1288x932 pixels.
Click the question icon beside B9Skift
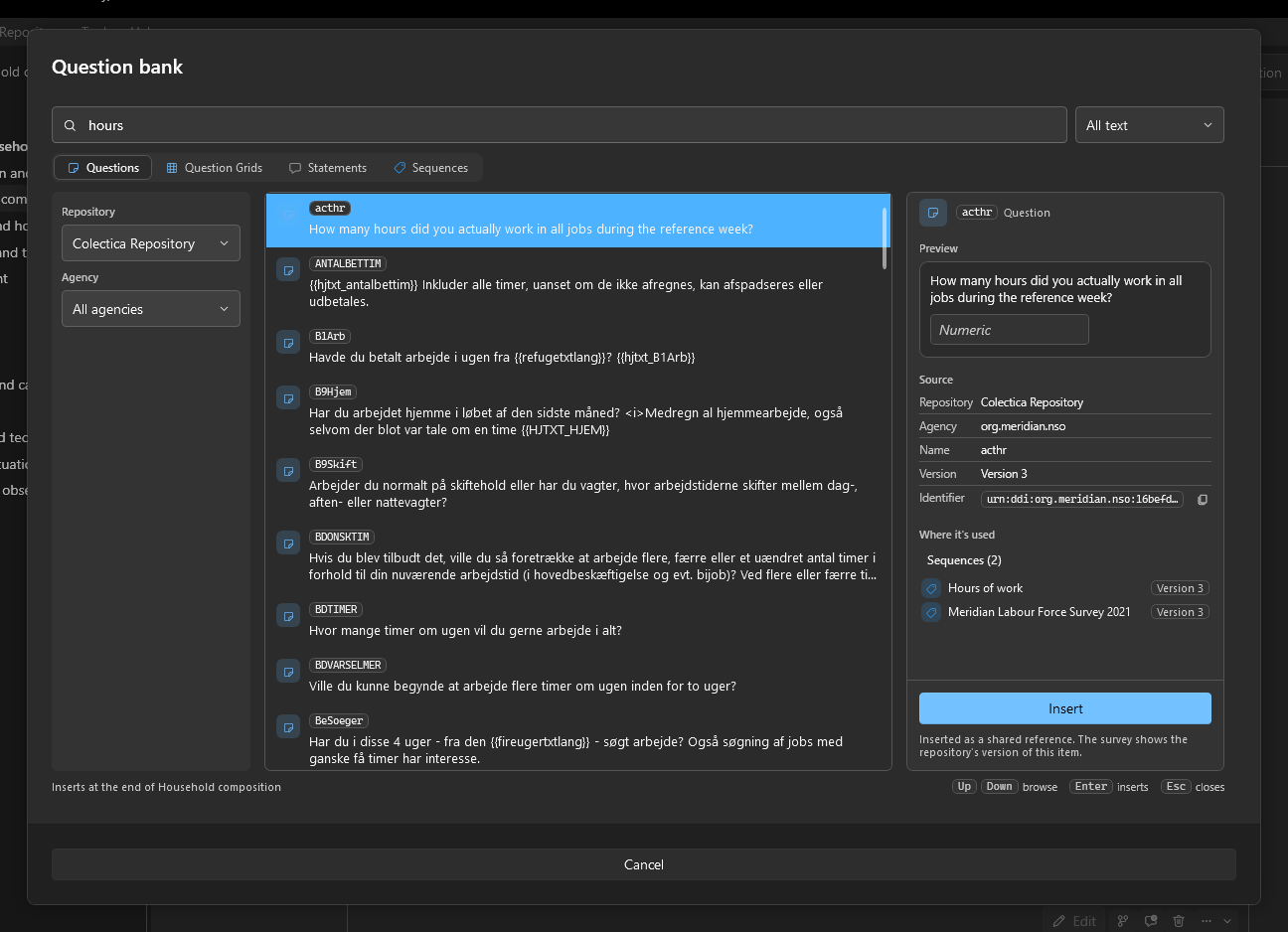(x=288, y=470)
